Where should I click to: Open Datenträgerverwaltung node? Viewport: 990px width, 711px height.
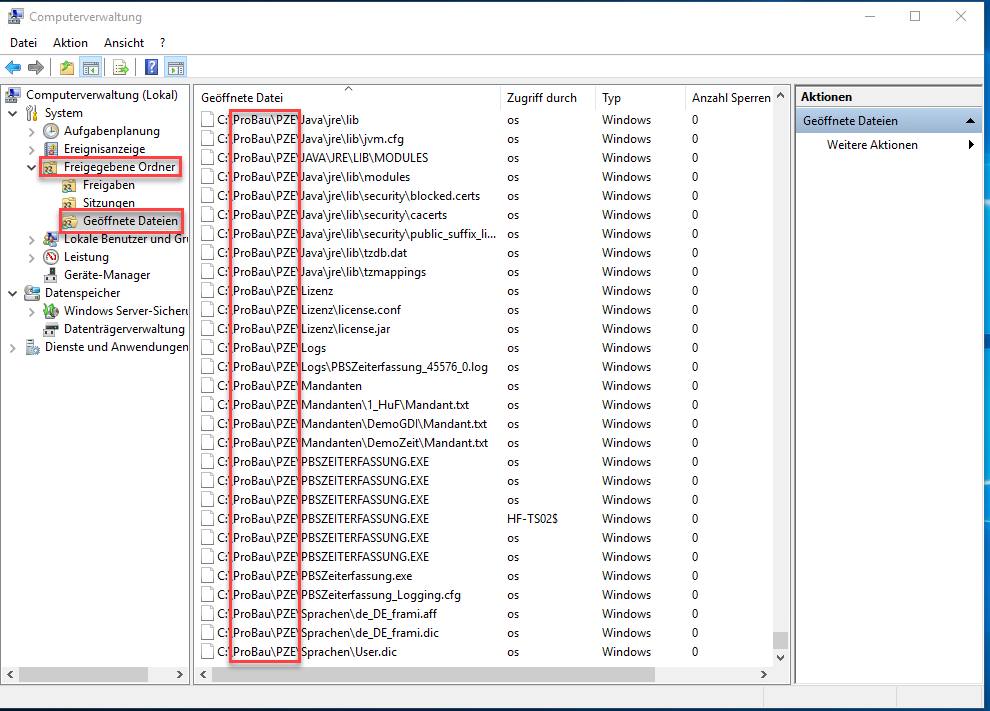[124, 329]
